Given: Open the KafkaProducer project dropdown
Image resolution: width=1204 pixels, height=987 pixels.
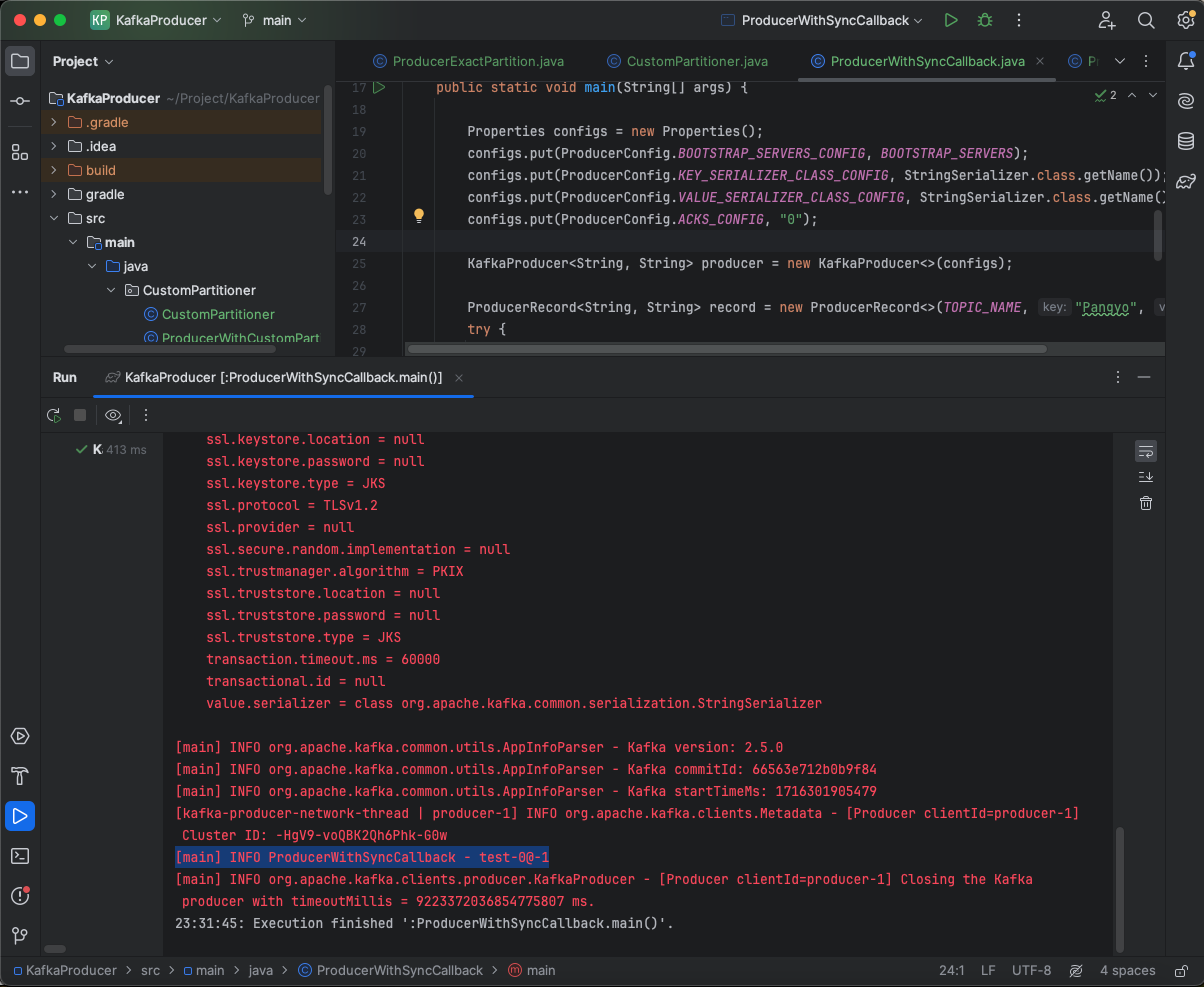Looking at the screenshot, I should [x=156, y=20].
